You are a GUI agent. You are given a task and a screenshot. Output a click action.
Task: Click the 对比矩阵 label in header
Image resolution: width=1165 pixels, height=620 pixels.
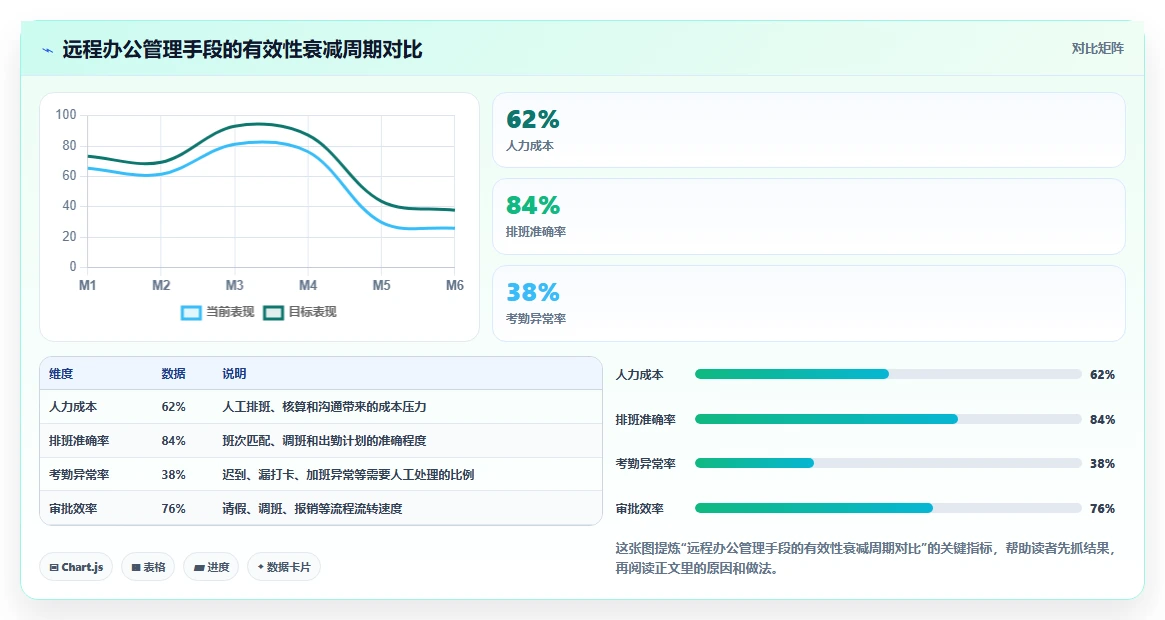tap(1097, 48)
